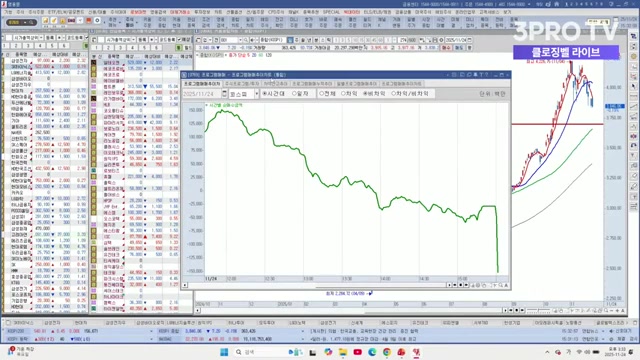The width and height of the screenshot is (640, 360).
Task: Open the 고객서비스 menu
Action: 489,12
